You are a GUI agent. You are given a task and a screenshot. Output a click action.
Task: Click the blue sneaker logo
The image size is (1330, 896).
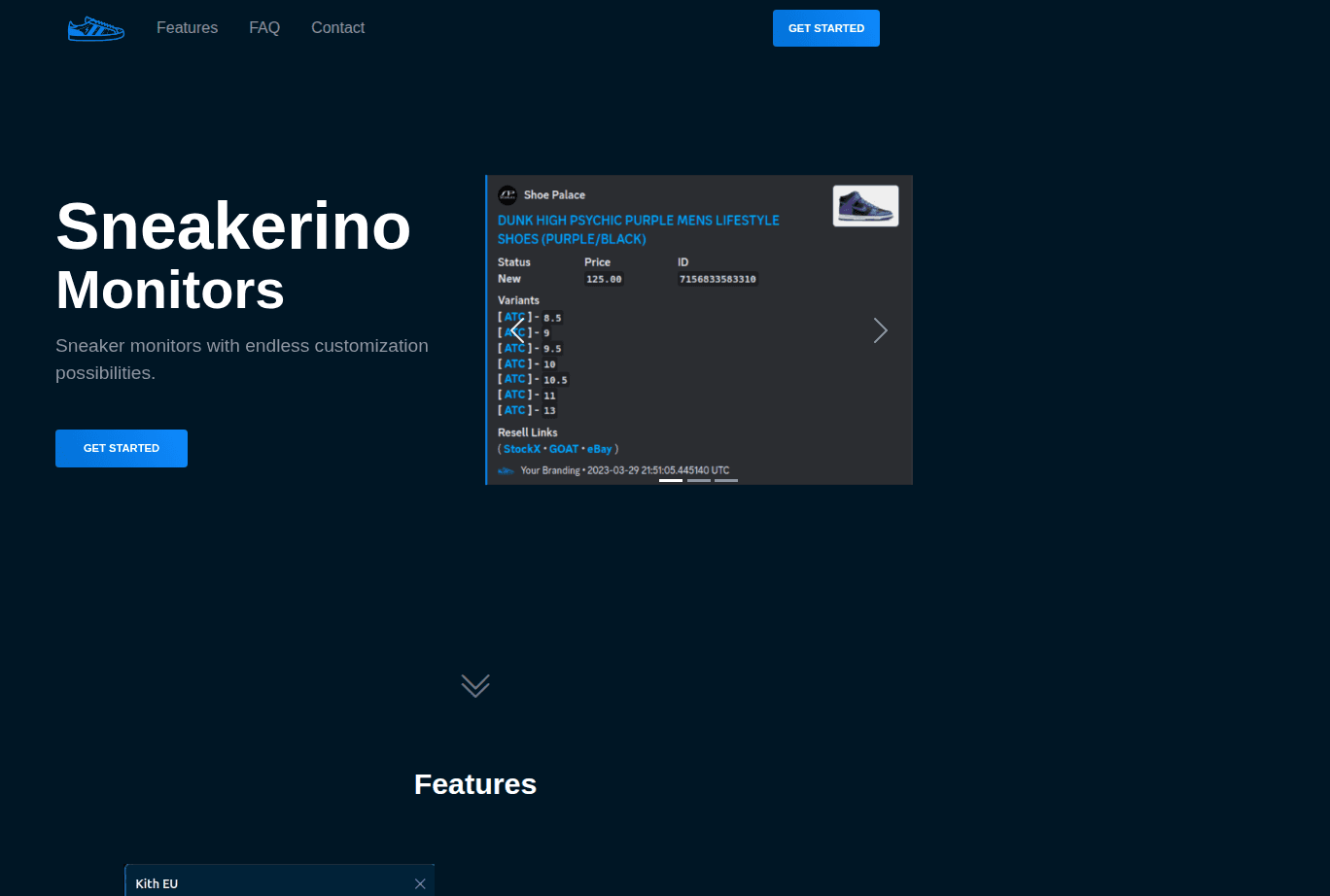coord(96,28)
